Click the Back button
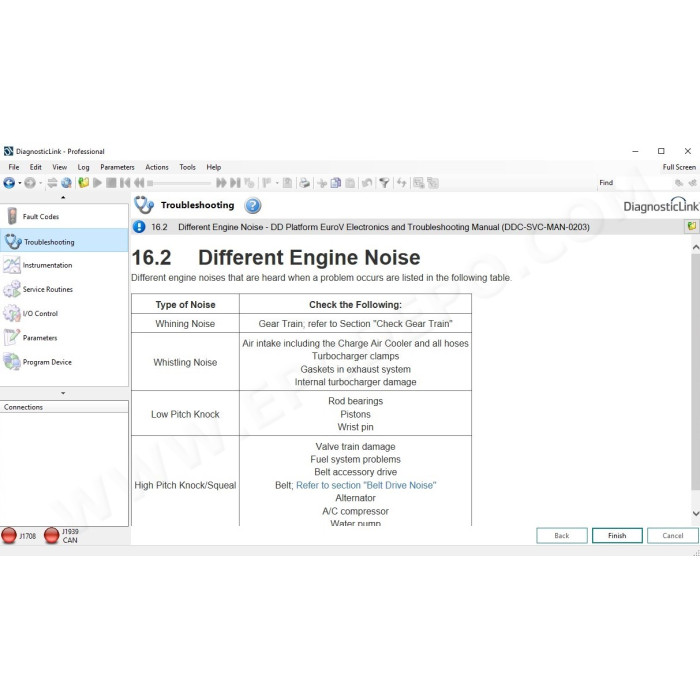700x700 pixels. point(562,535)
